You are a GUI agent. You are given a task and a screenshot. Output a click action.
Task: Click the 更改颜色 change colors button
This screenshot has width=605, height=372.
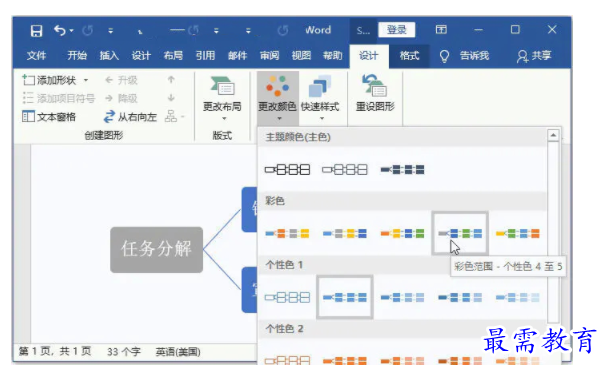point(277,98)
